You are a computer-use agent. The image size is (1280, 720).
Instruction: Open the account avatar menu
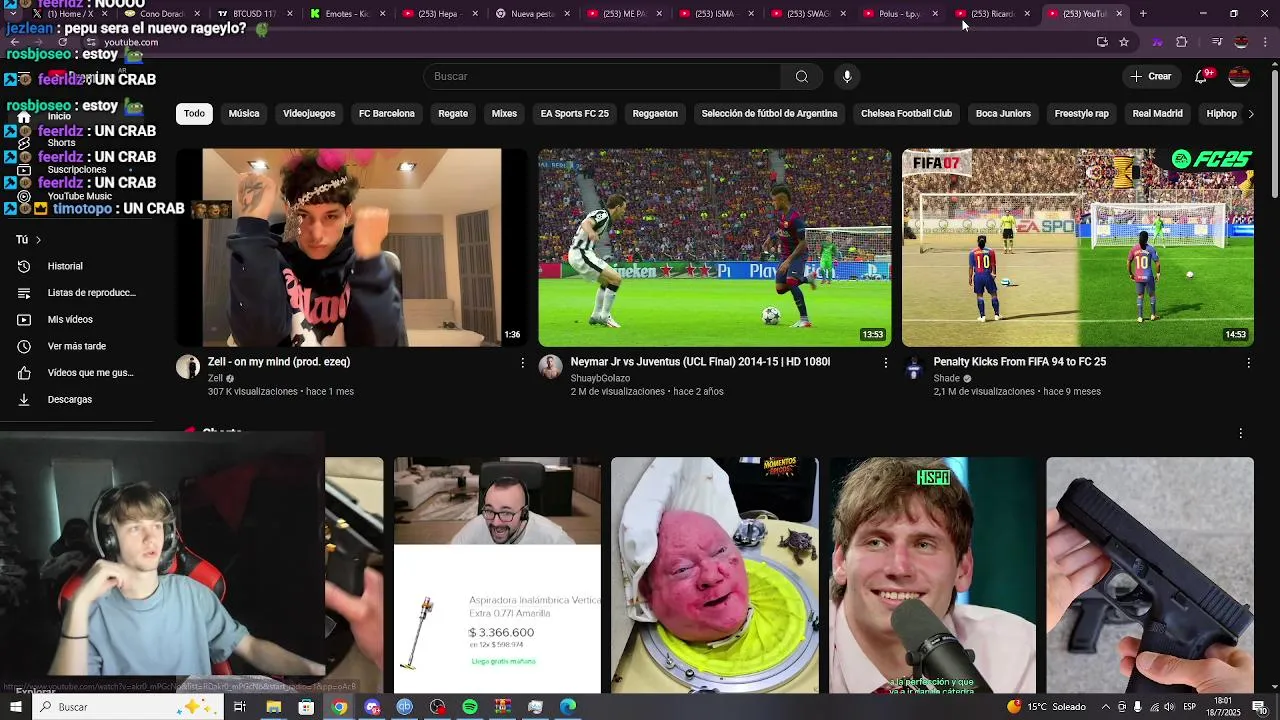(1239, 77)
